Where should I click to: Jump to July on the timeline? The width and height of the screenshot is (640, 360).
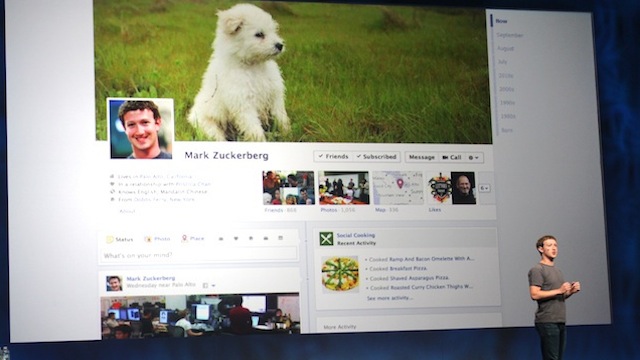point(502,62)
